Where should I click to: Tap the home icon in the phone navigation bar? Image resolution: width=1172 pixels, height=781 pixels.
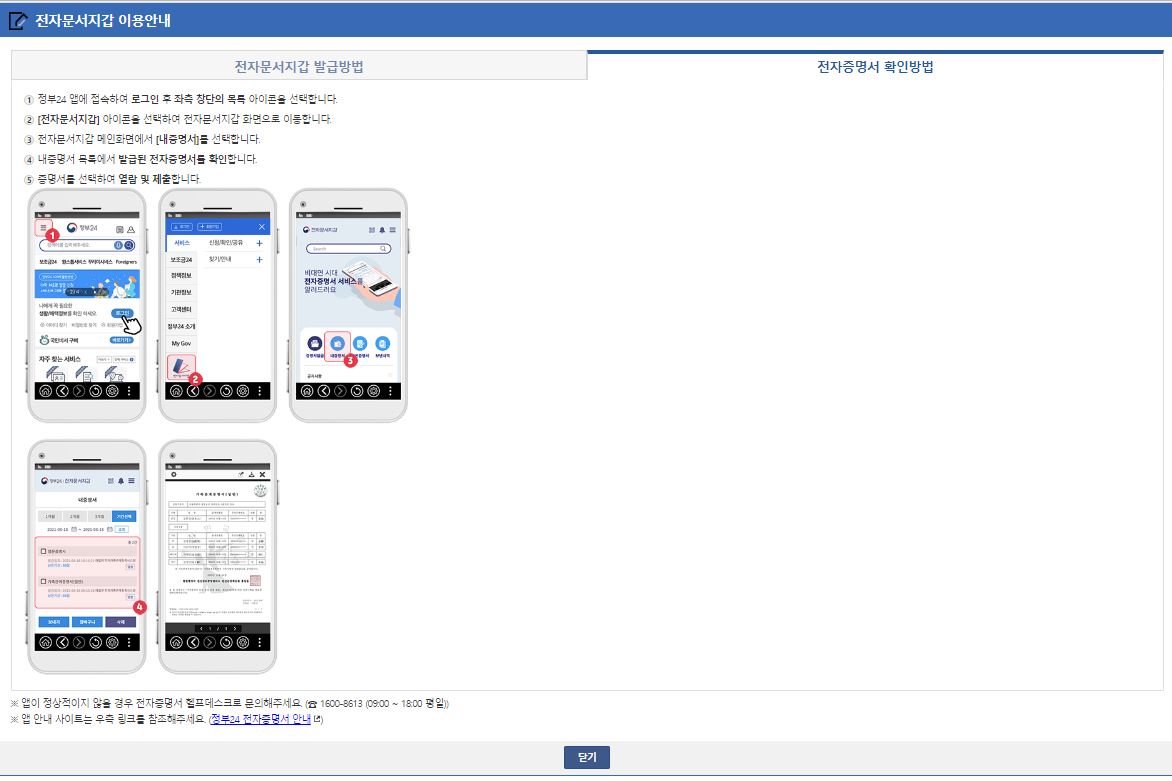pos(46,390)
